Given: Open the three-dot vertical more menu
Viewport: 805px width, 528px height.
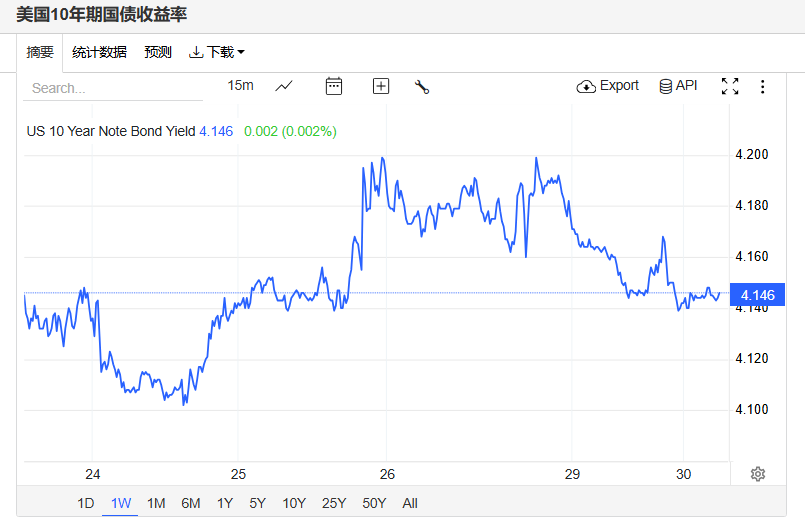Looking at the screenshot, I should (x=762, y=86).
